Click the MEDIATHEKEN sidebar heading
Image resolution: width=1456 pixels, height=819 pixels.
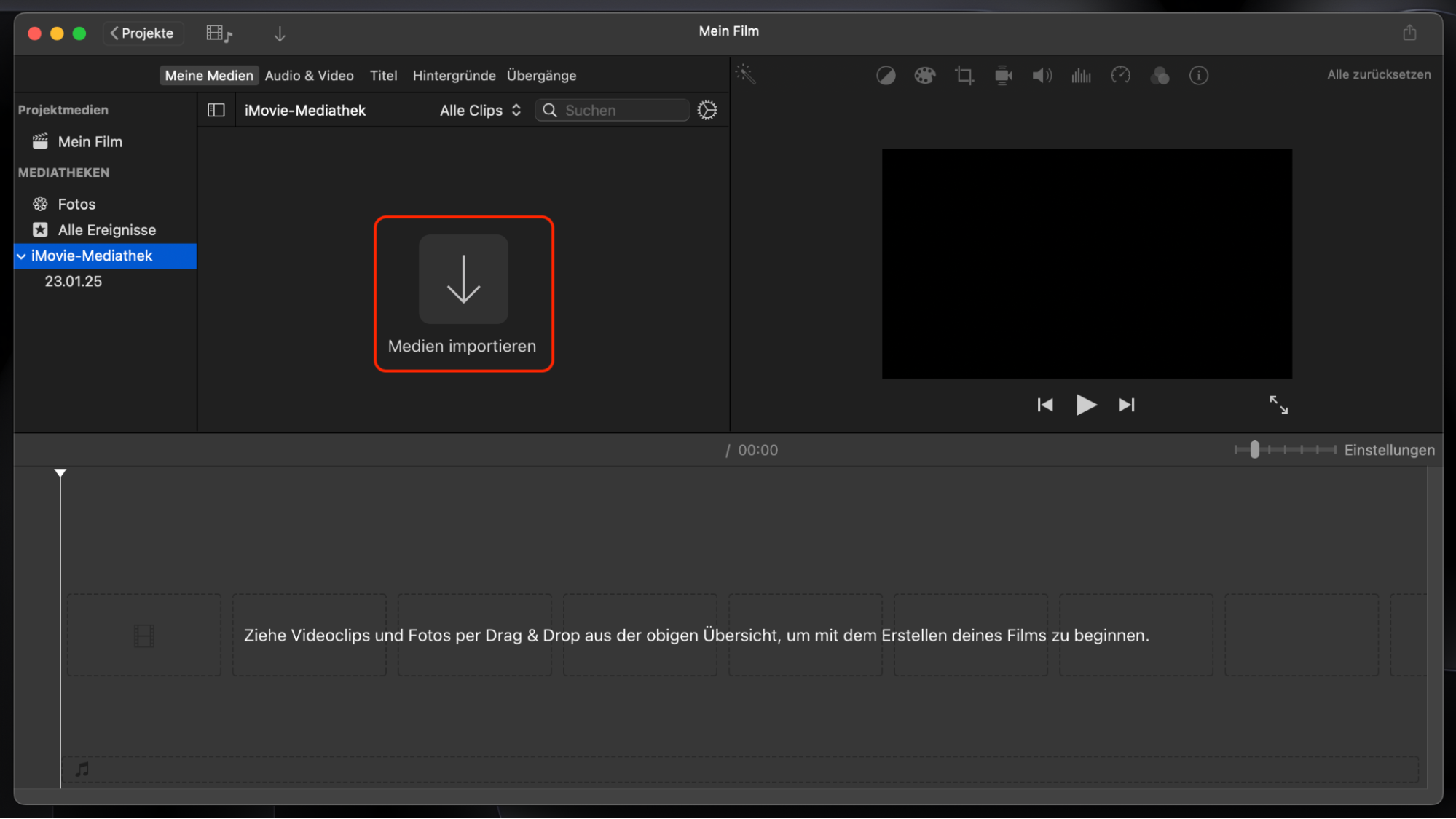[x=64, y=173]
